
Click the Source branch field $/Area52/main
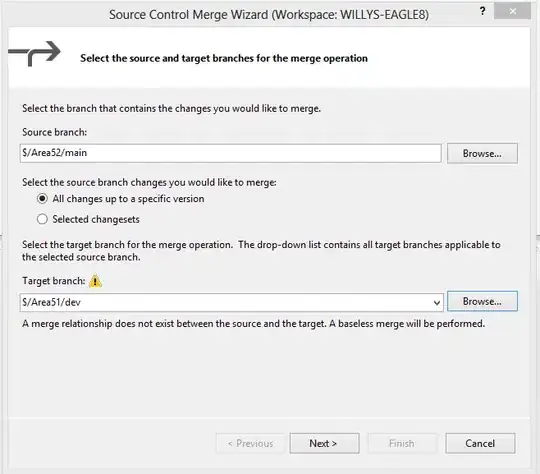click(230, 153)
